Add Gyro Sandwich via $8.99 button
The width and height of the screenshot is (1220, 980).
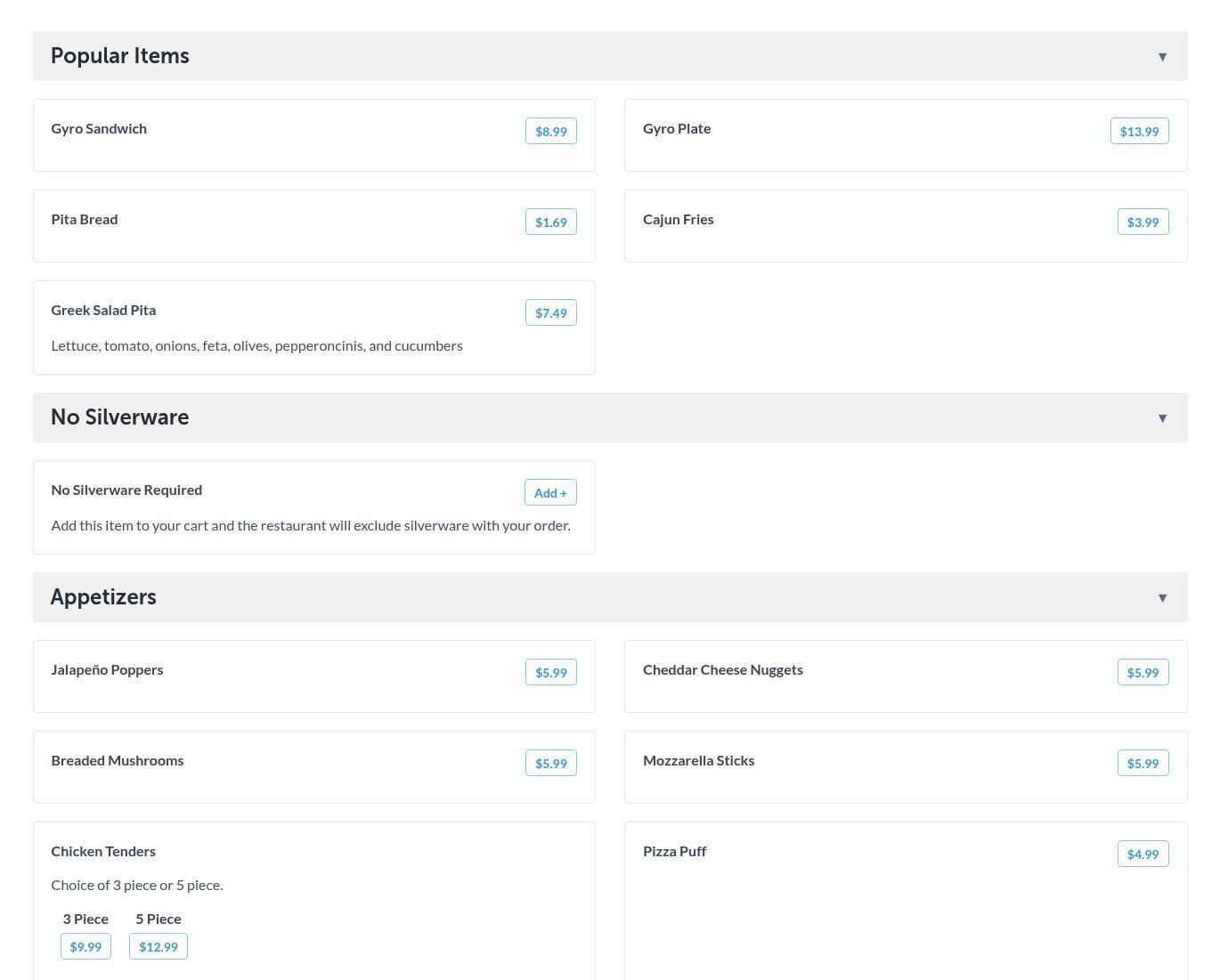[550, 132]
